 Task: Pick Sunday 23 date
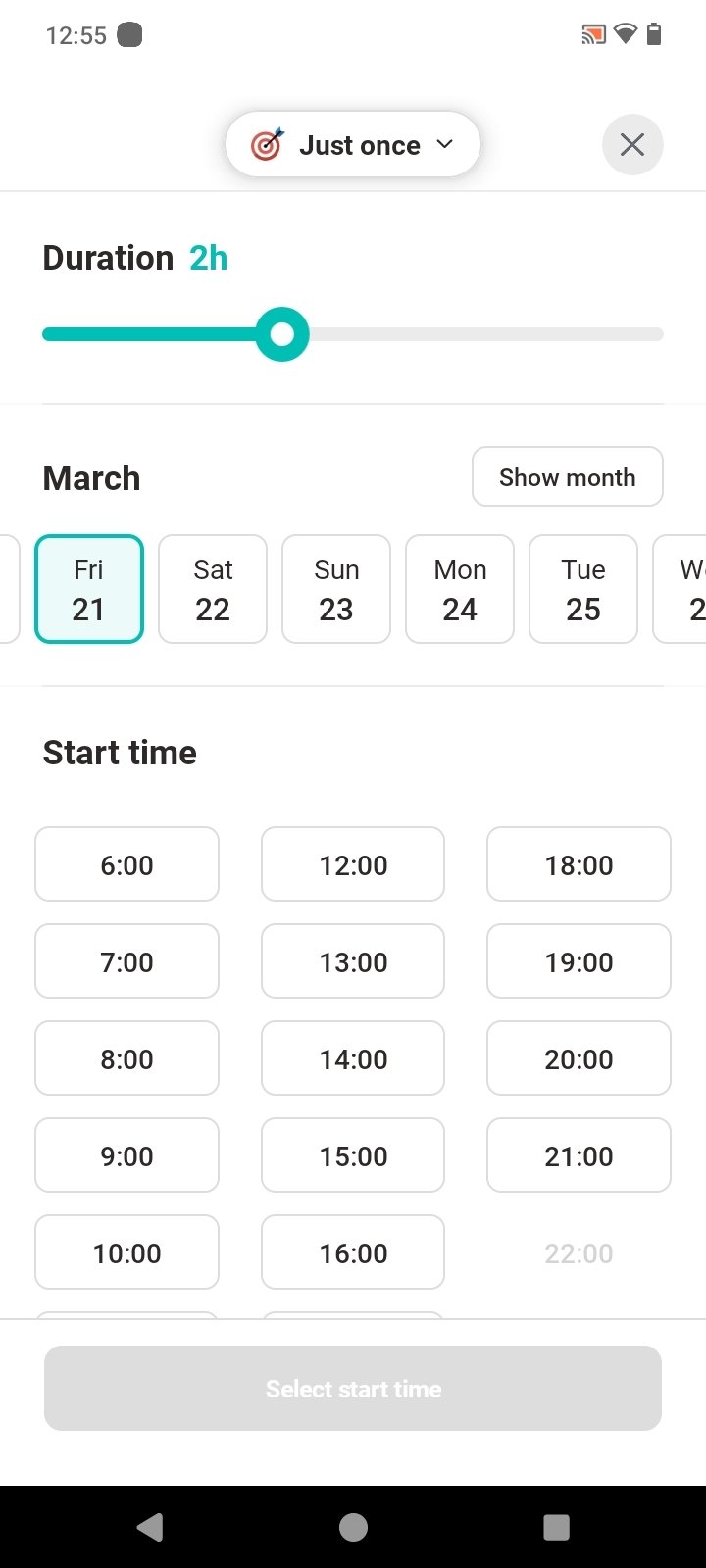click(x=336, y=589)
